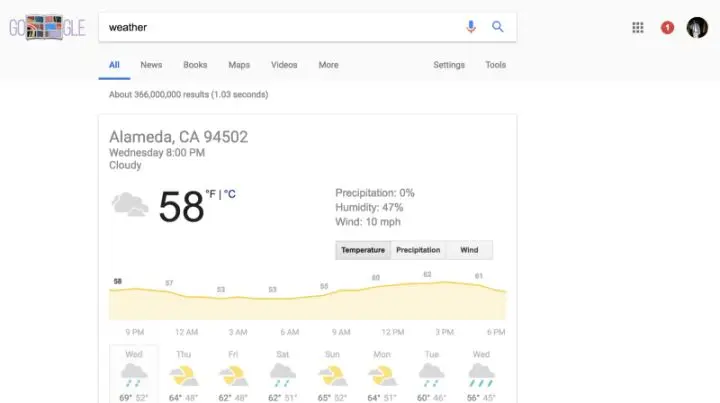Screen dimensions: 720x403
Task: Switch to the News tab
Action: [x=151, y=65]
